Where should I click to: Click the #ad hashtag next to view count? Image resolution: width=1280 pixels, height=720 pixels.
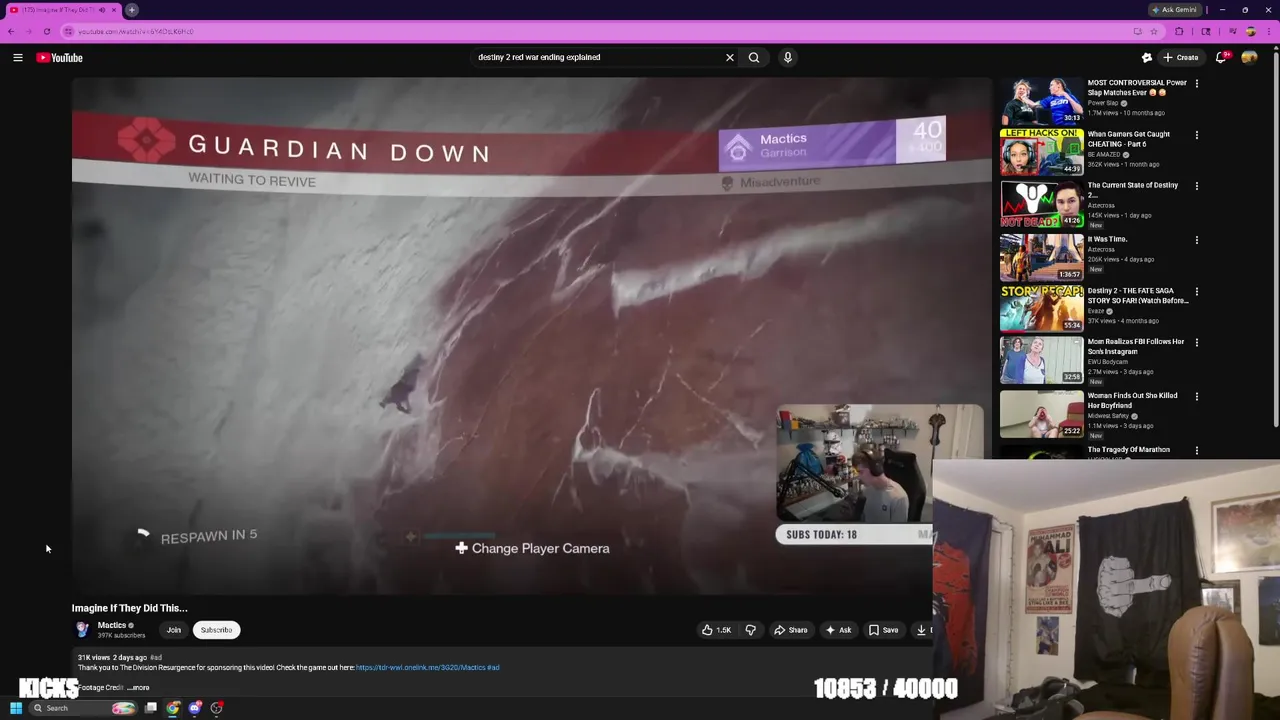[155, 657]
